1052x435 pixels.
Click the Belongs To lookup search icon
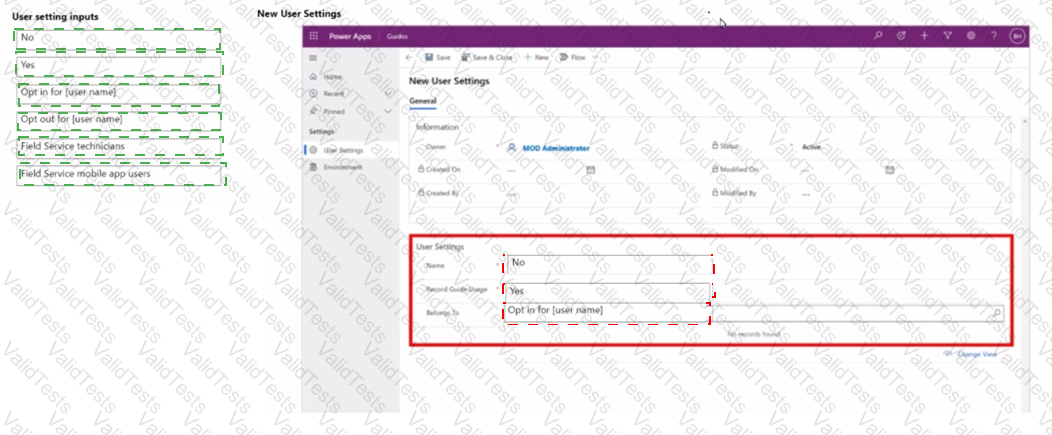point(996,313)
